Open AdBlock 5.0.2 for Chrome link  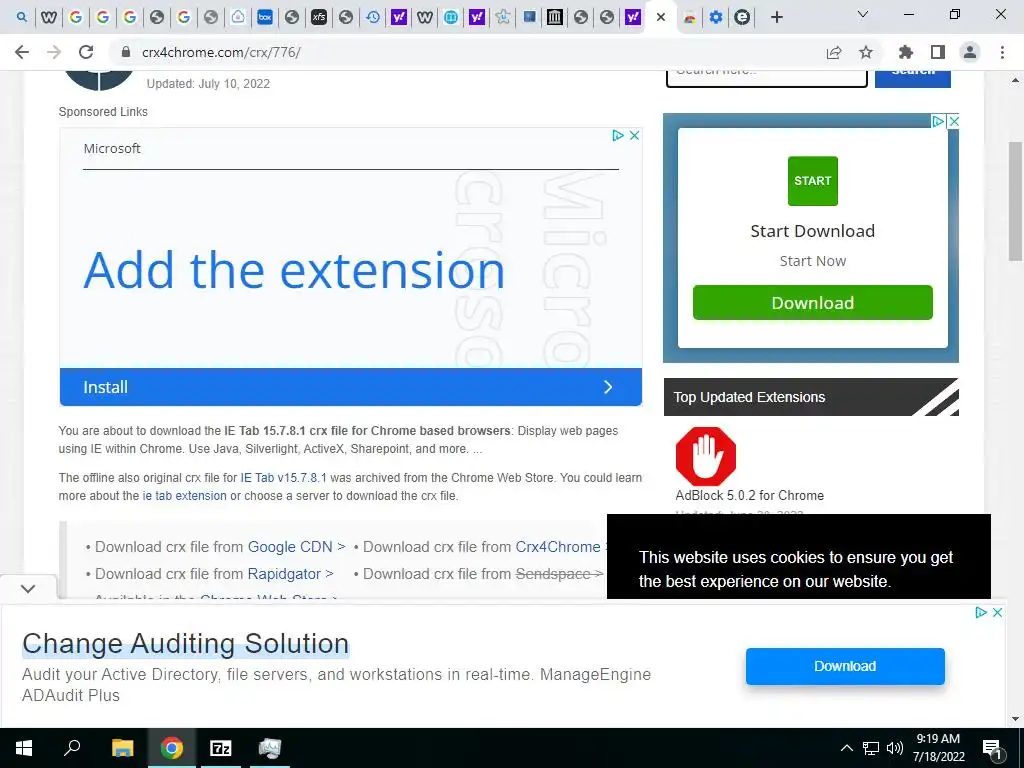750,496
